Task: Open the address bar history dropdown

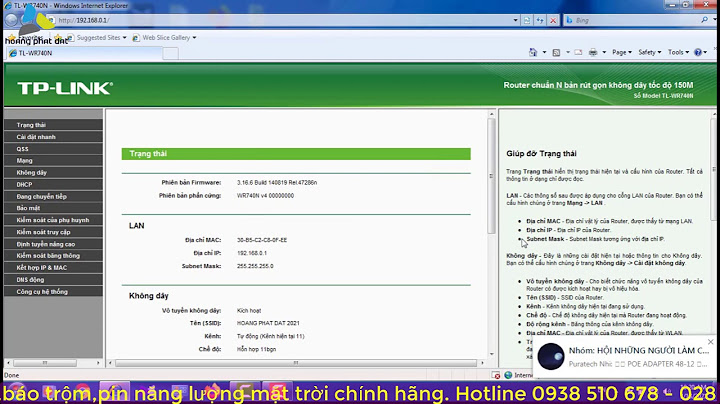Action: click(515, 20)
